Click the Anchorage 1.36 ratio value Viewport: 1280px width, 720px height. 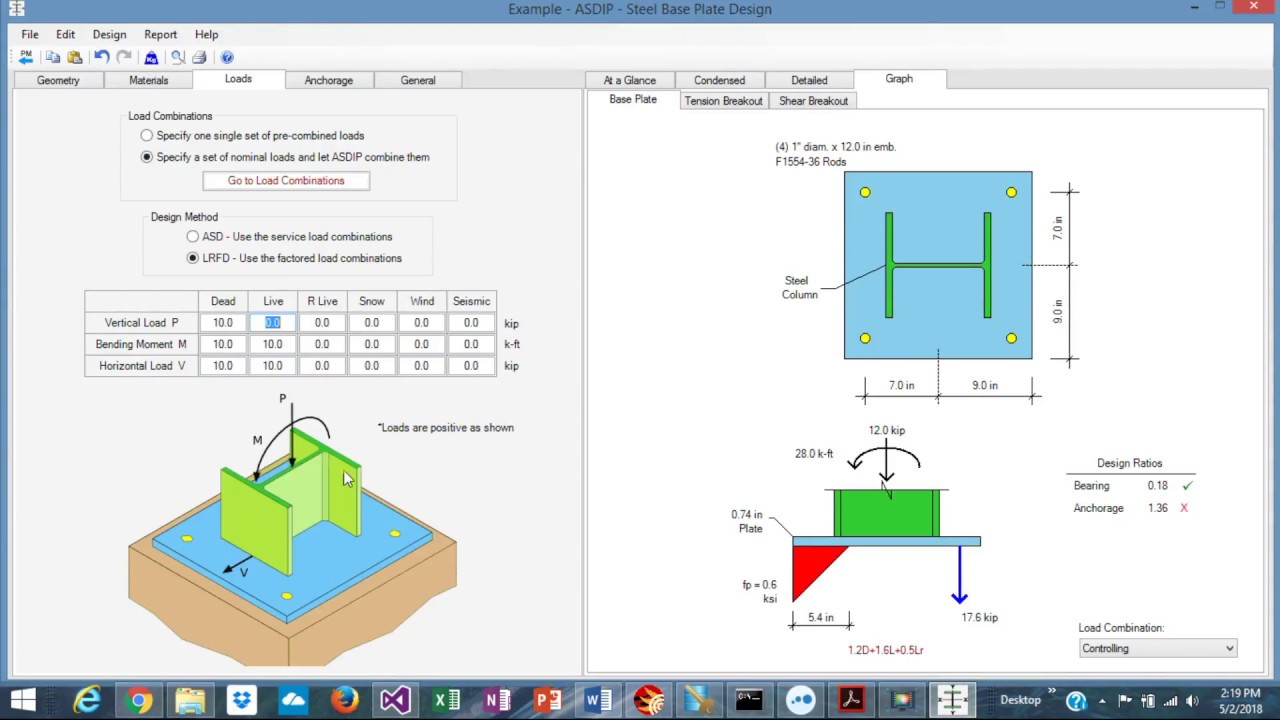1157,508
